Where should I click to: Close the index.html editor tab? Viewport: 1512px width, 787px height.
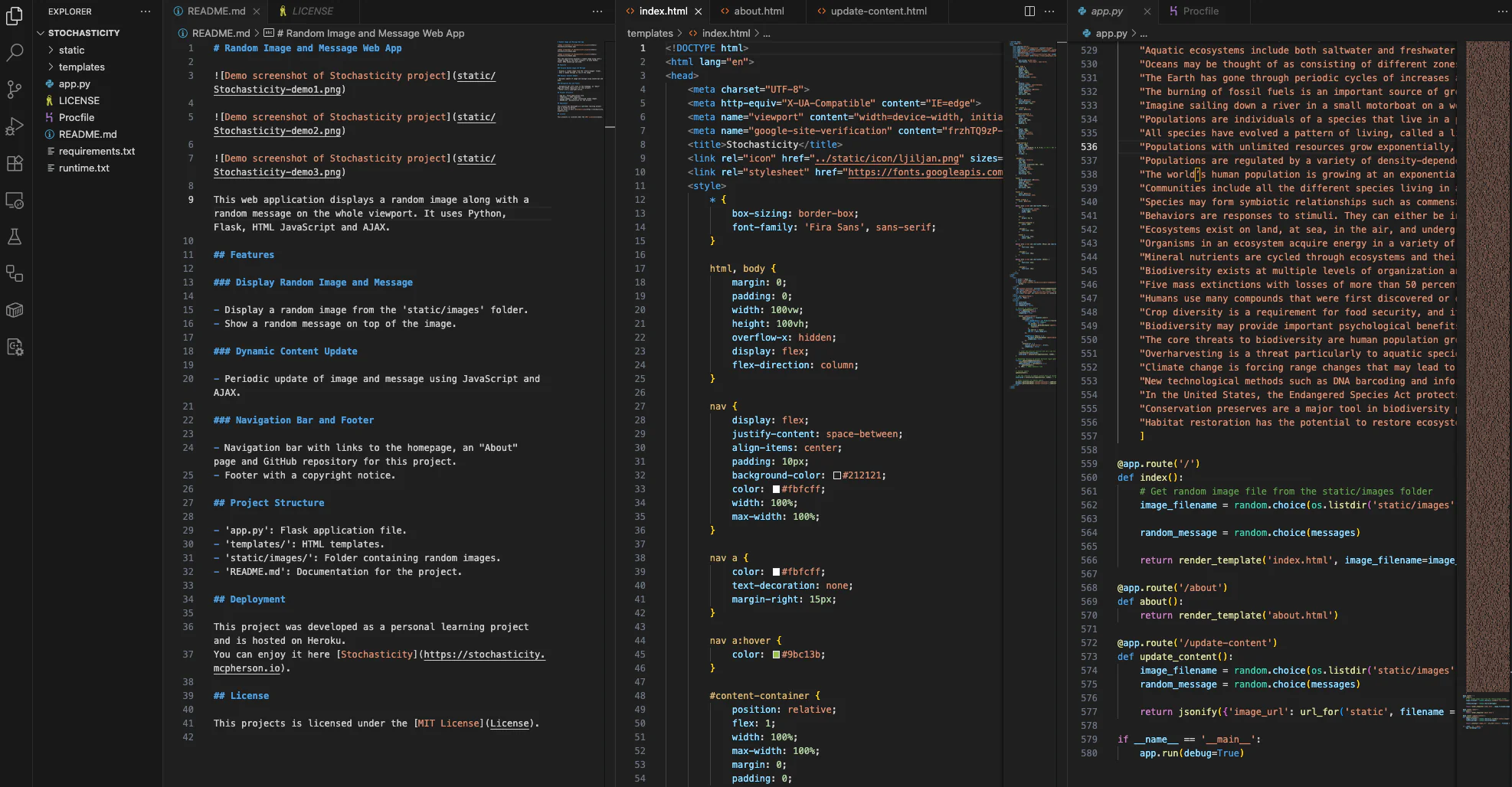tap(698, 11)
